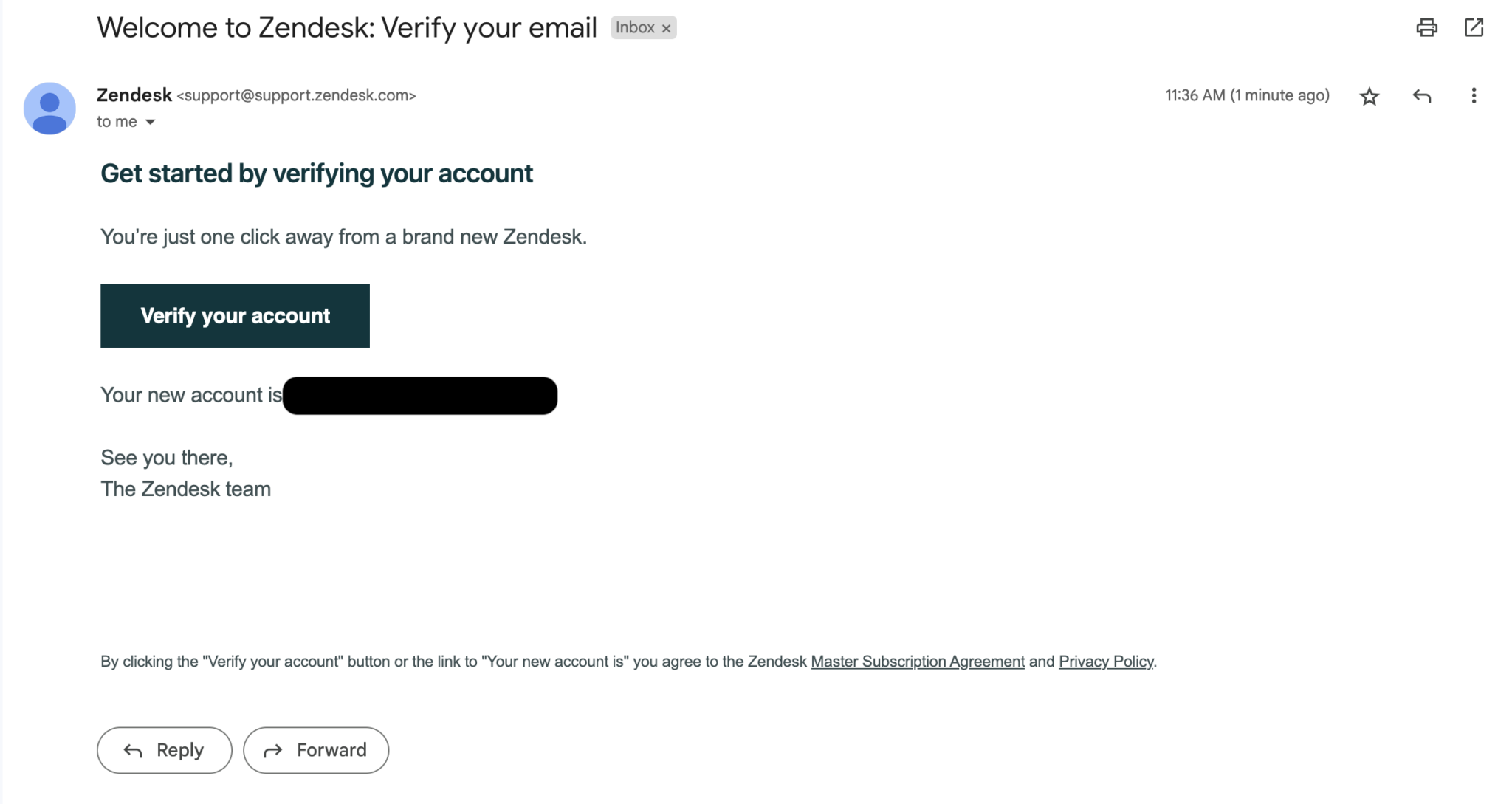
Task: Click the forward arrow inside the Forward button
Action: point(274,750)
